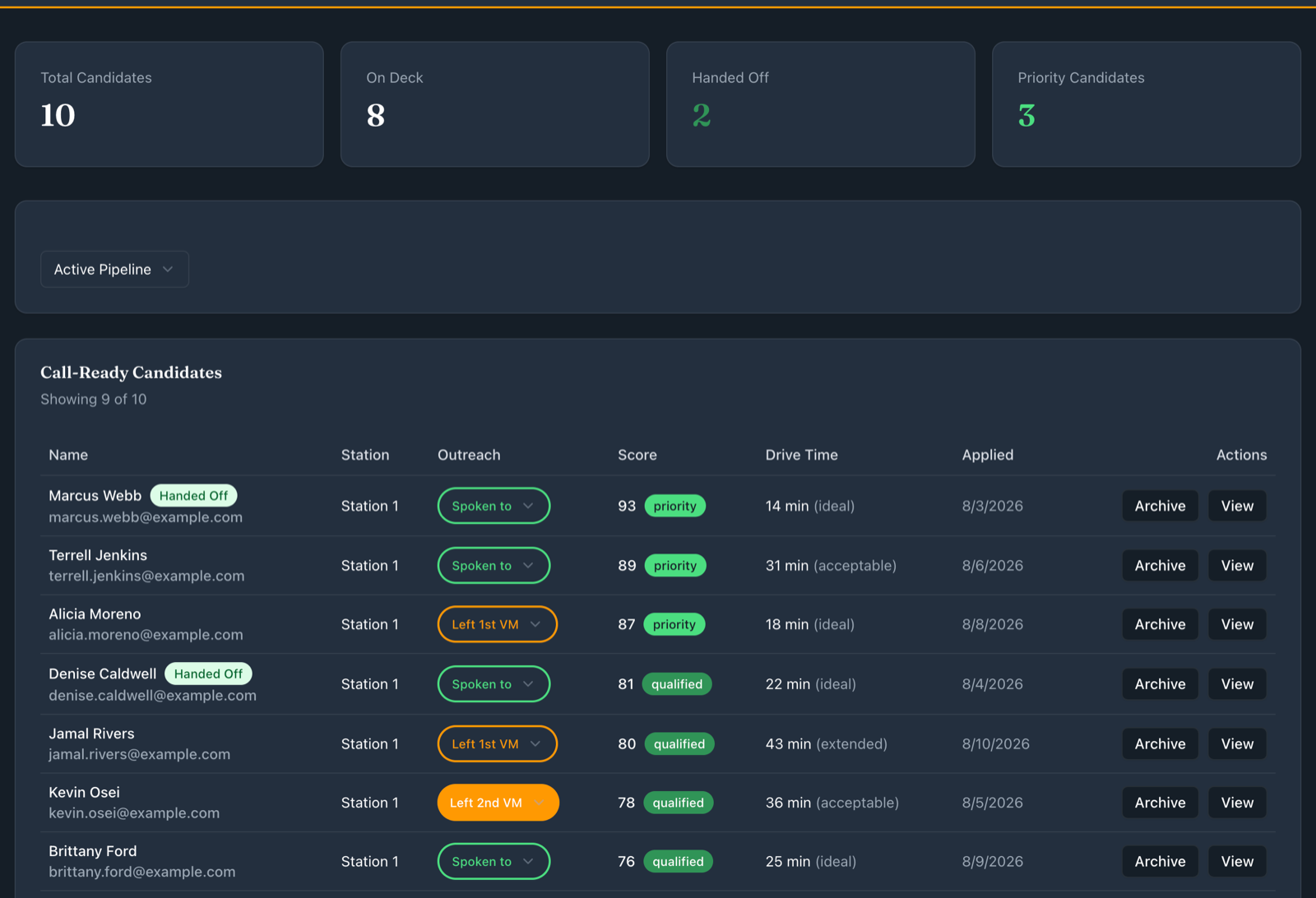Archive Alicia Moreno
The width and height of the screenshot is (1316, 898).
[x=1160, y=624]
